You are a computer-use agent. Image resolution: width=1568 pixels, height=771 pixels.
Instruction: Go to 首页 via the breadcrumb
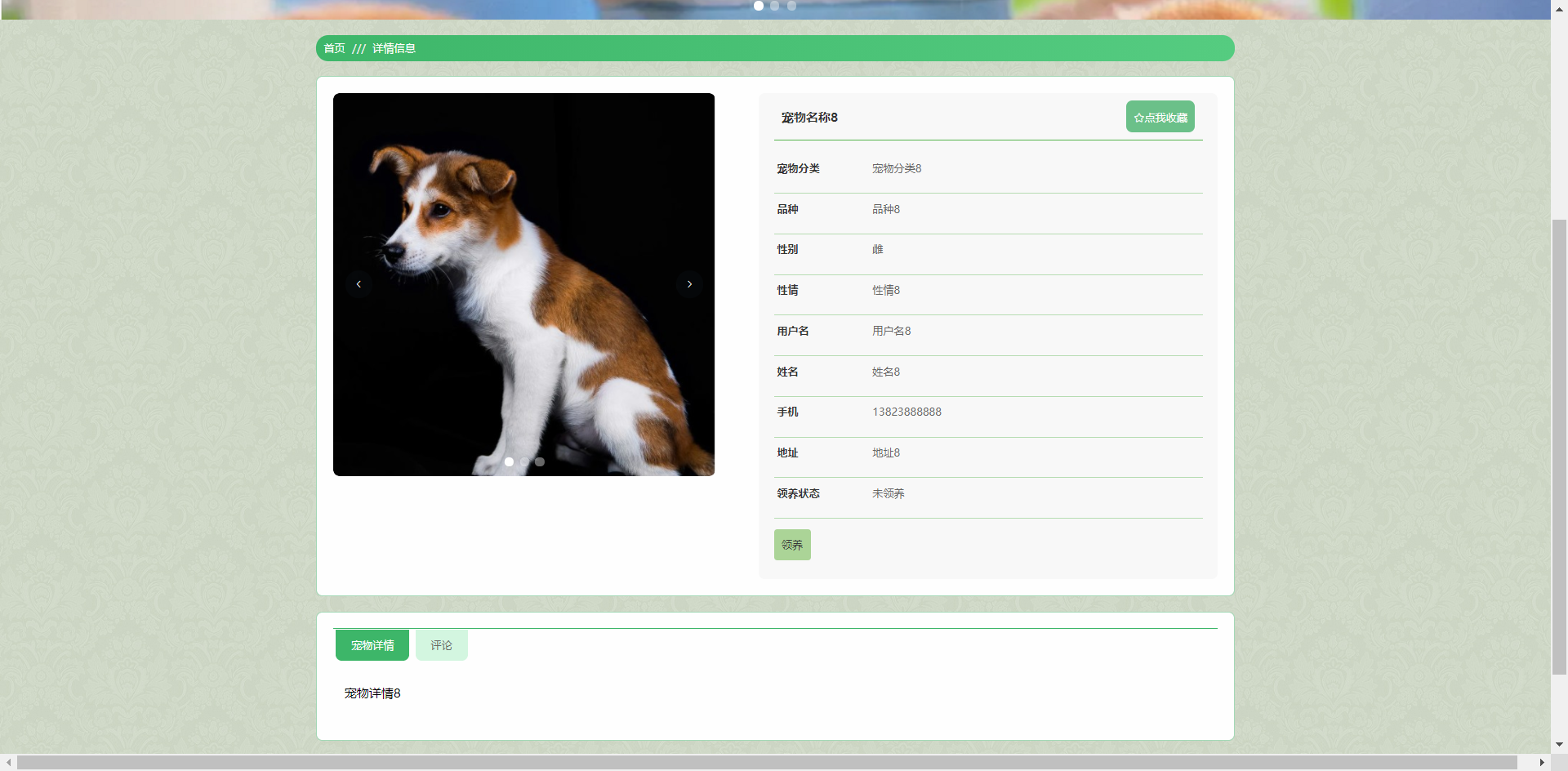tap(334, 48)
